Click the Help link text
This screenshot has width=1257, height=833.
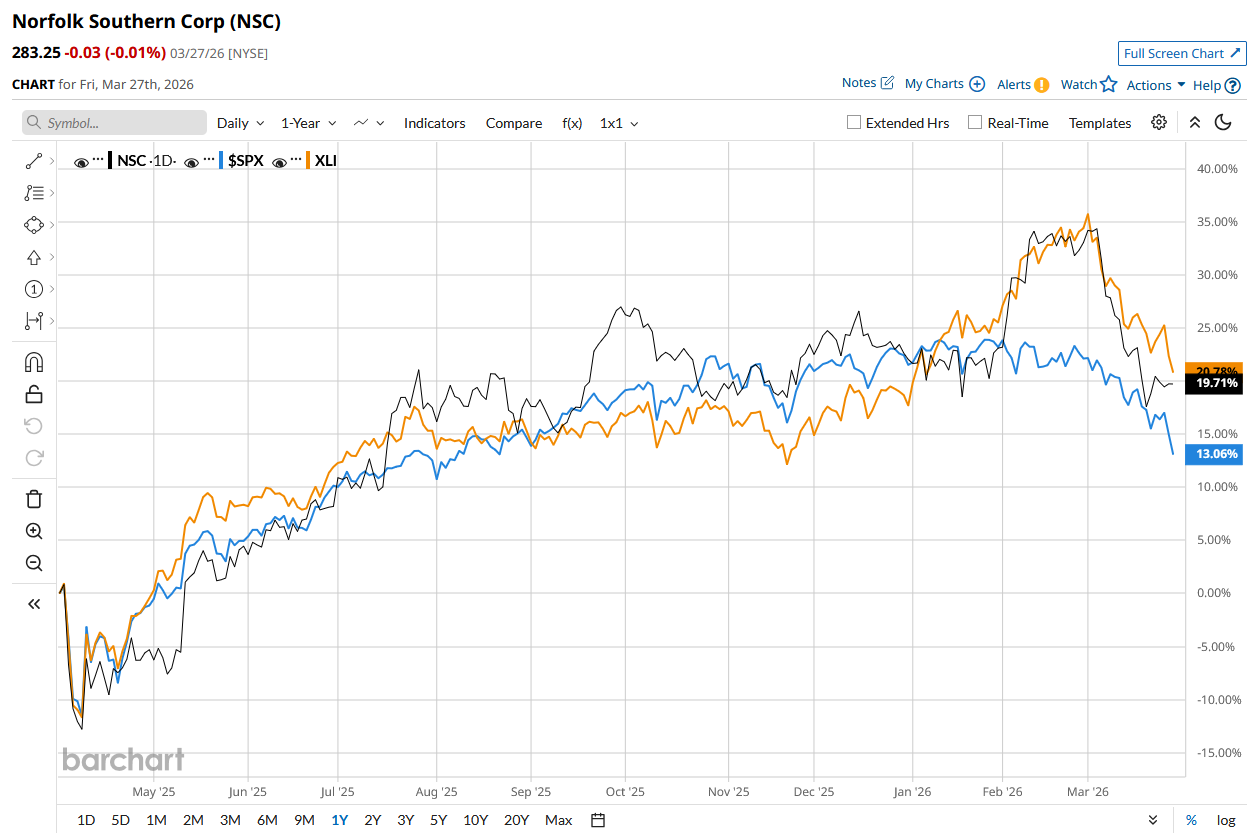point(1207,85)
